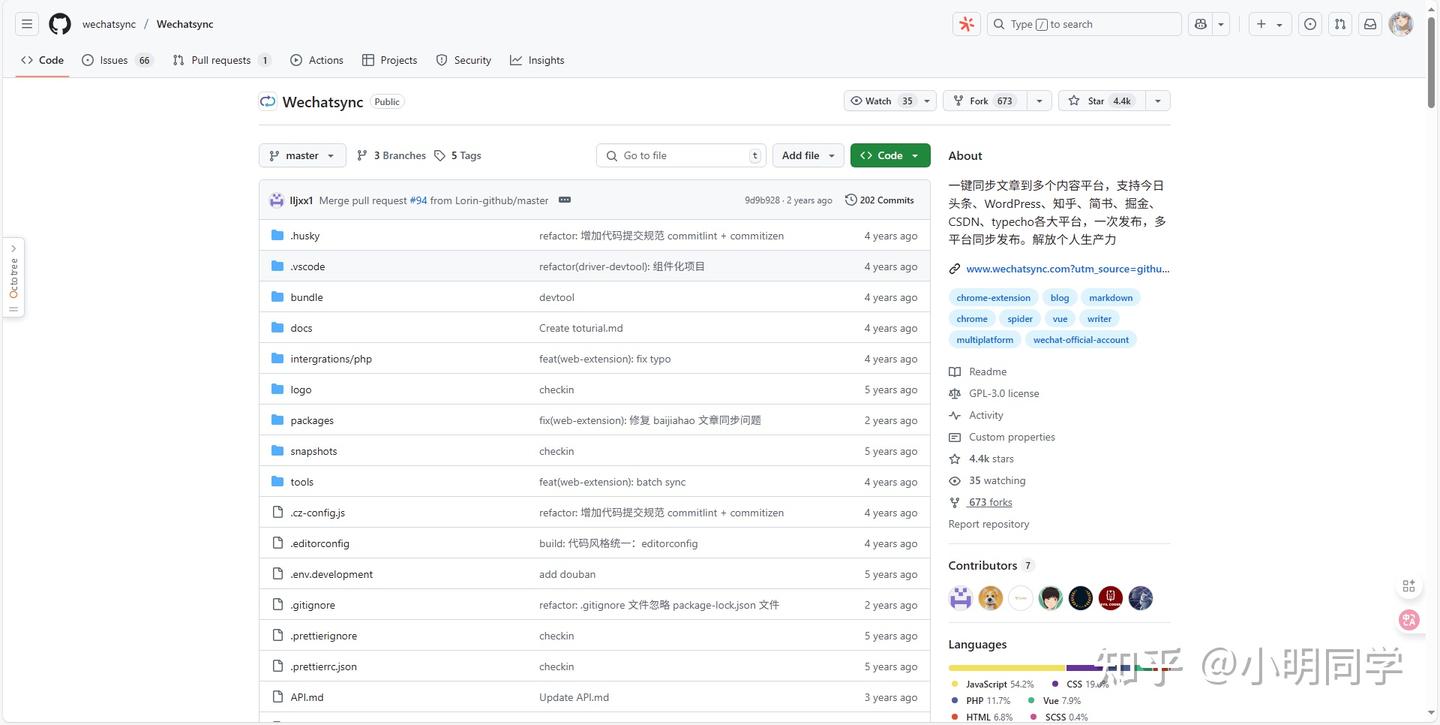Click the repository link globe icon
This screenshot has width=1440, height=725.
pyautogui.click(x=953, y=268)
